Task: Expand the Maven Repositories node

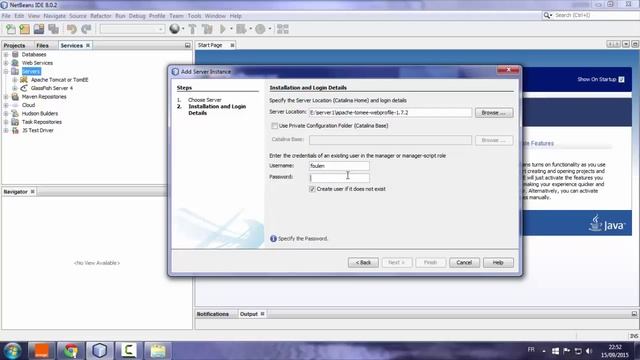Action: click(x=6, y=97)
